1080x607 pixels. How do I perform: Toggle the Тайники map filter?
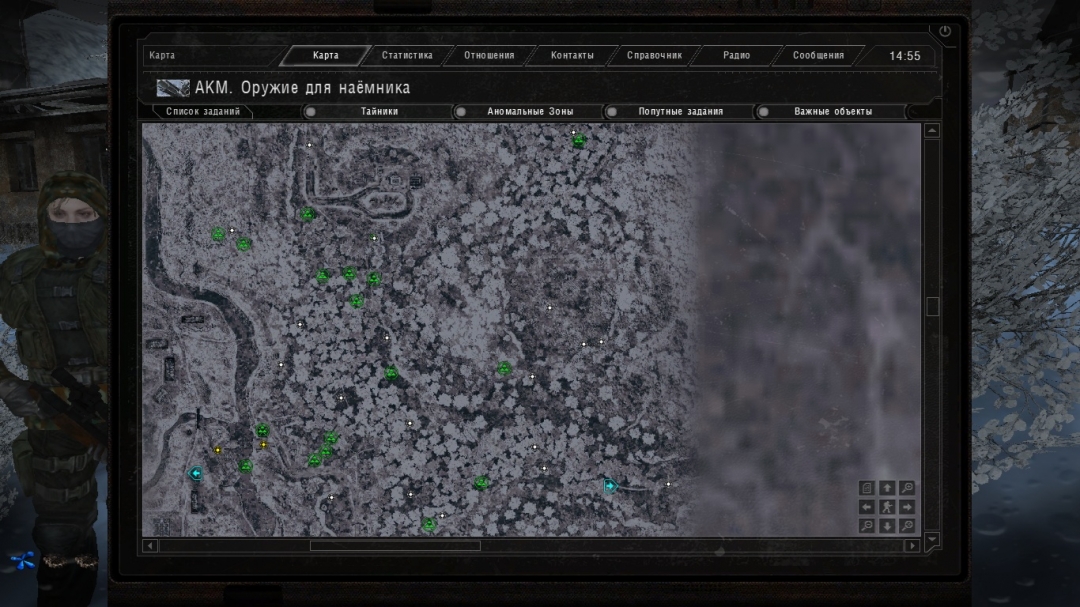click(379, 112)
